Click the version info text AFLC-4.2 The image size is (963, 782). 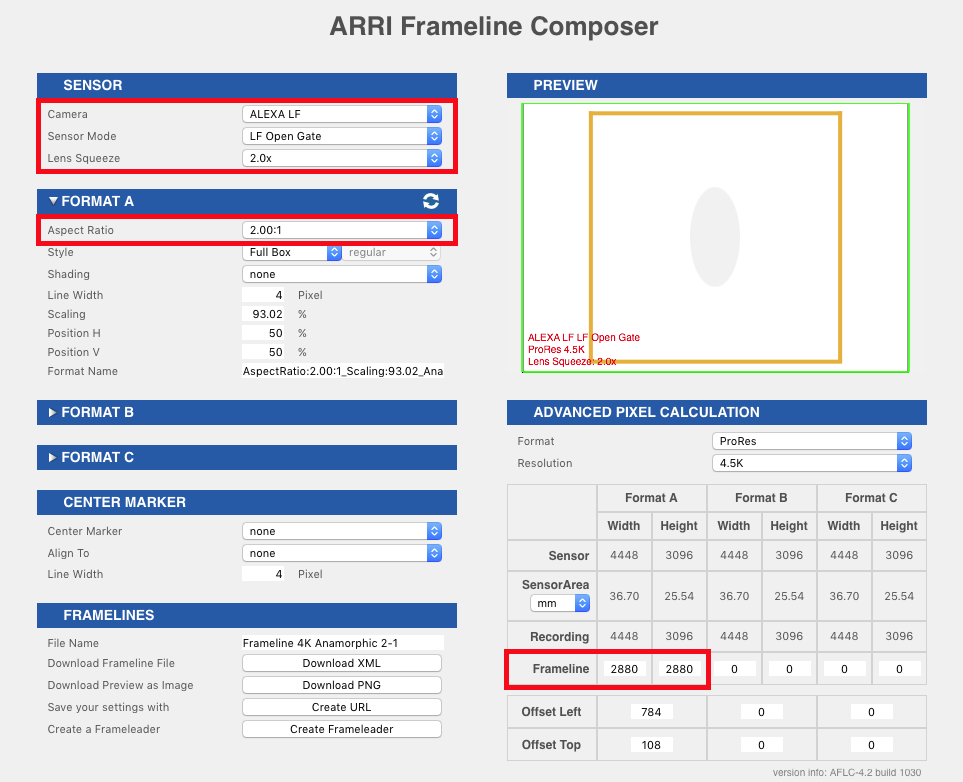point(847,772)
